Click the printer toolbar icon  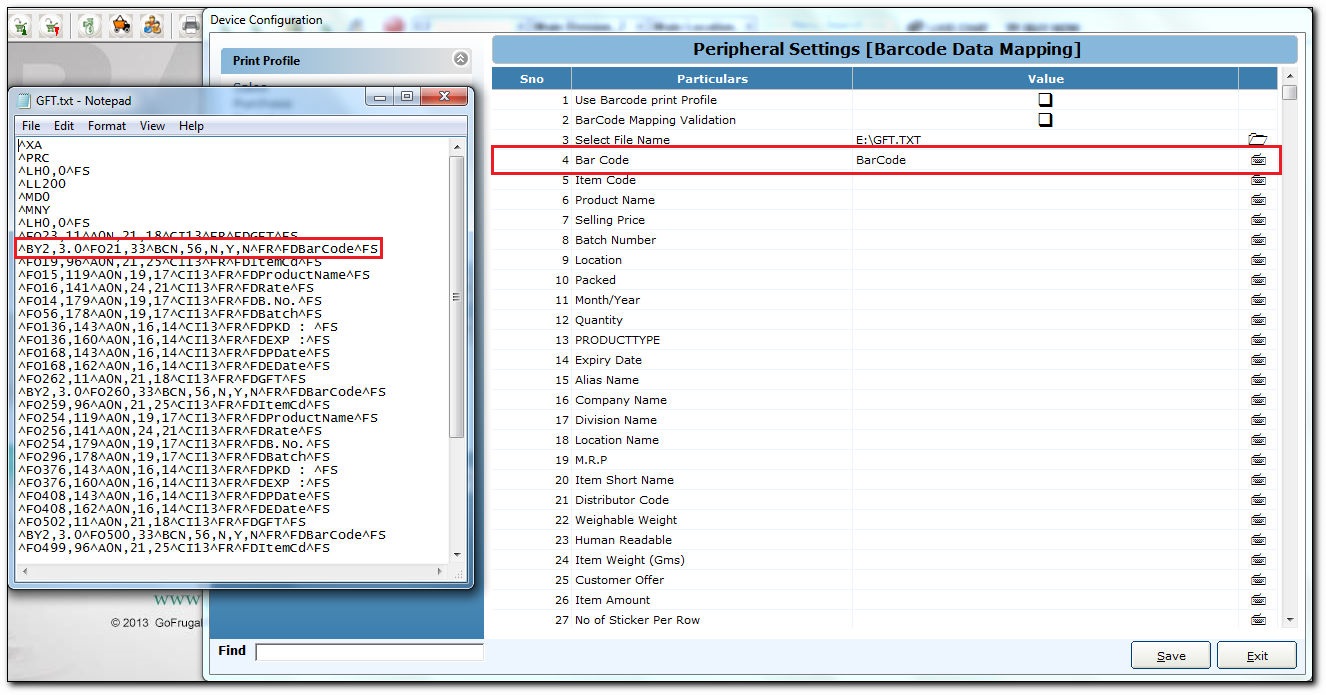point(190,25)
